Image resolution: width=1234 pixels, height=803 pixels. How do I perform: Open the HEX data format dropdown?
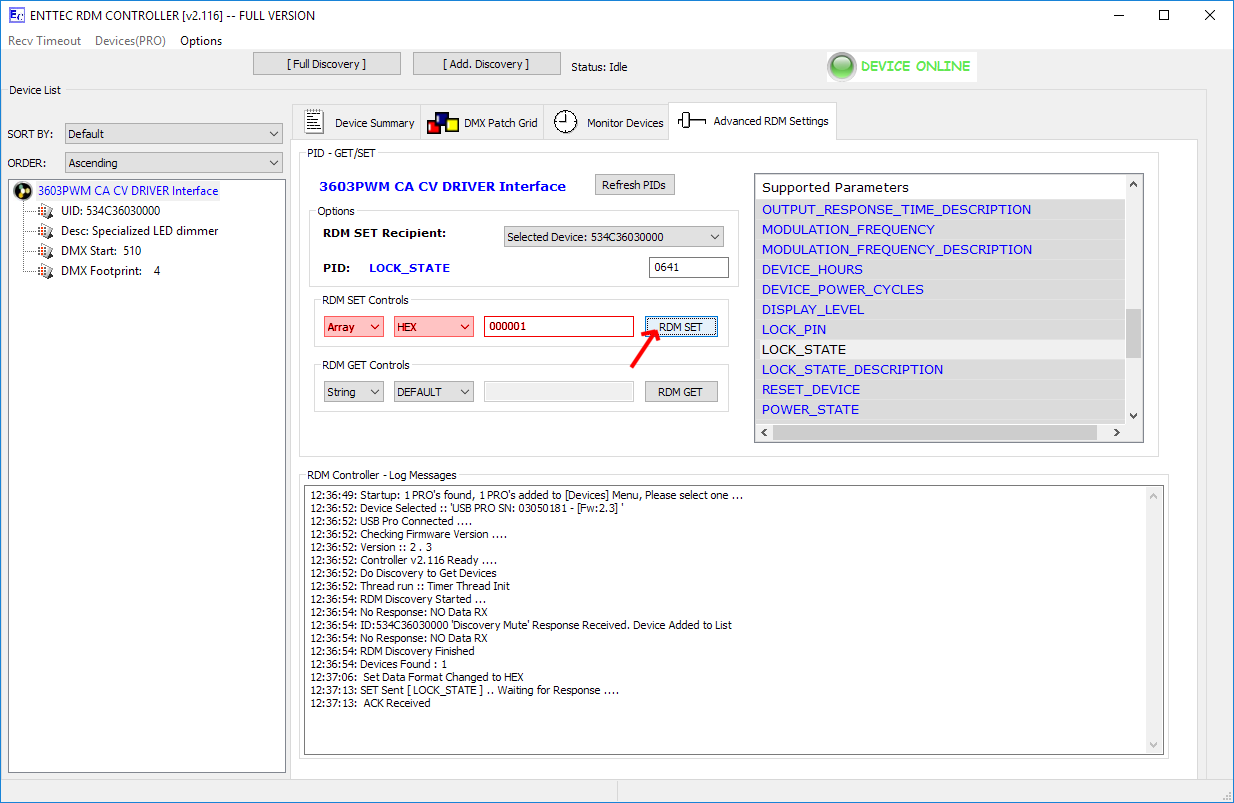pyautogui.click(x=433, y=327)
